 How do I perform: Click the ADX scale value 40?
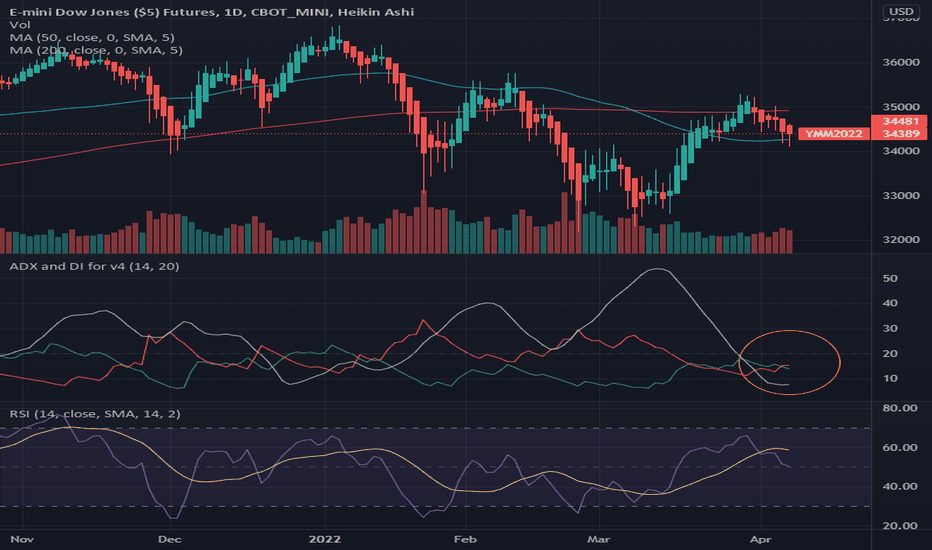890,303
